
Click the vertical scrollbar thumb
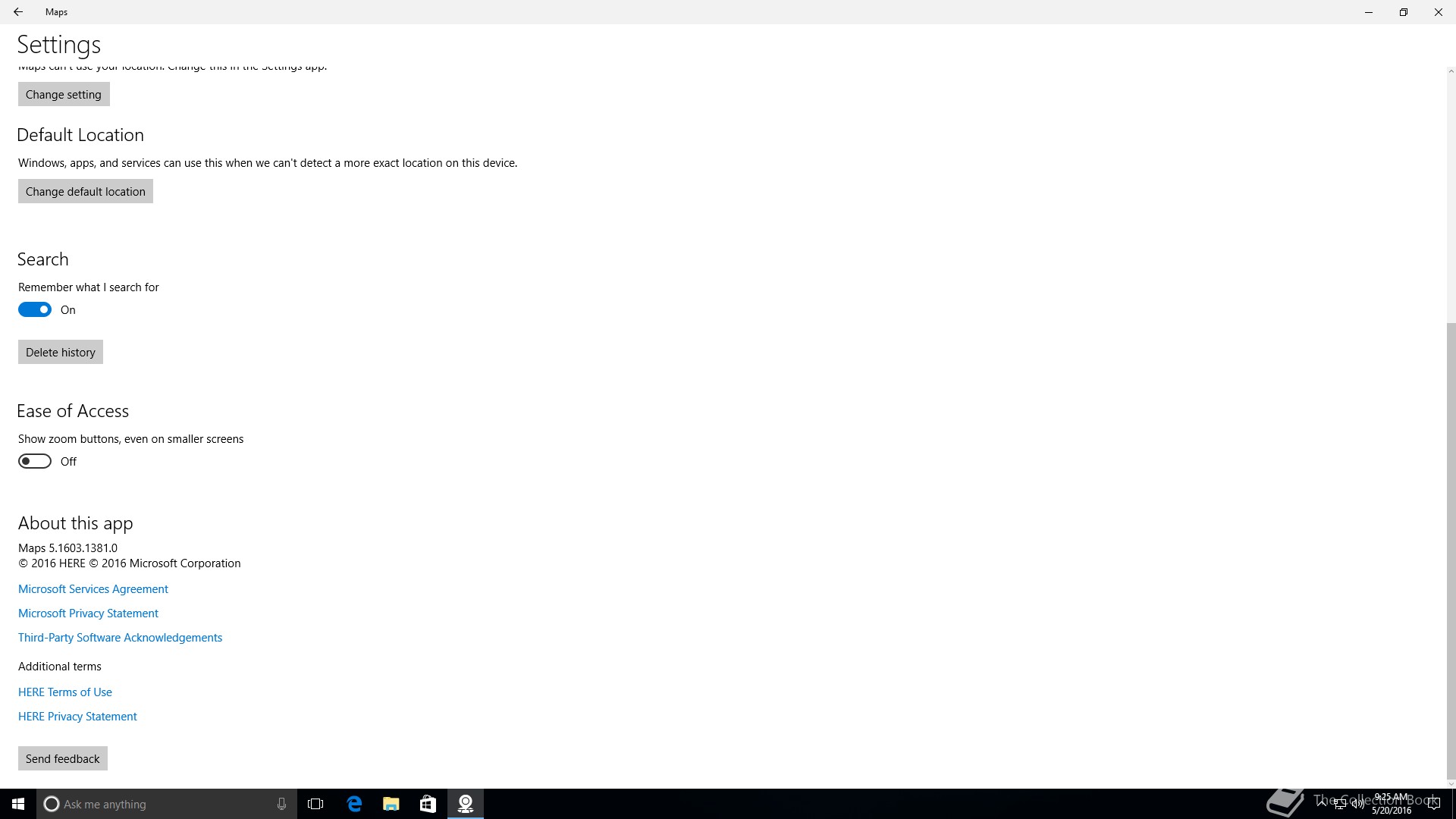tap(1451, 551)
